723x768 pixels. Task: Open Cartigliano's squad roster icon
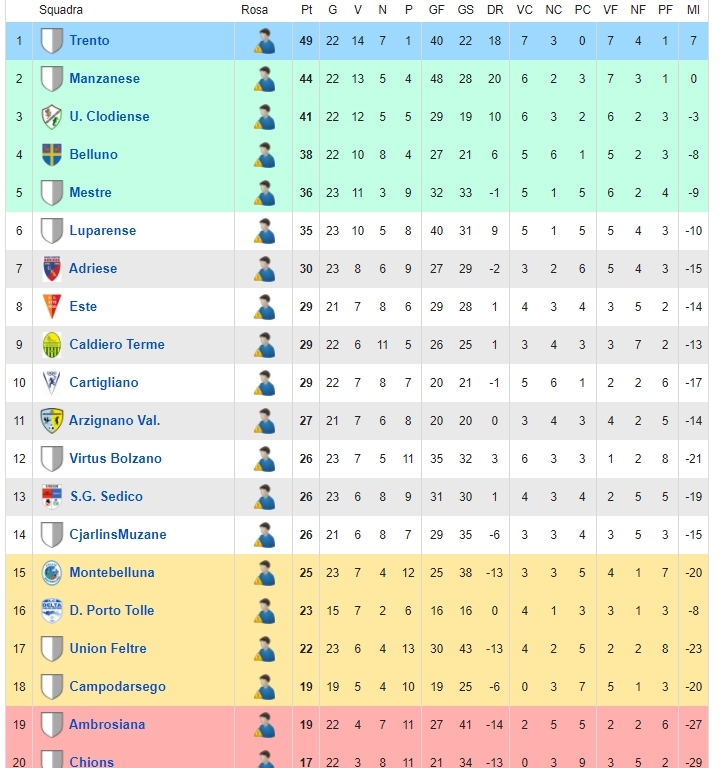(x=265, y=383)
